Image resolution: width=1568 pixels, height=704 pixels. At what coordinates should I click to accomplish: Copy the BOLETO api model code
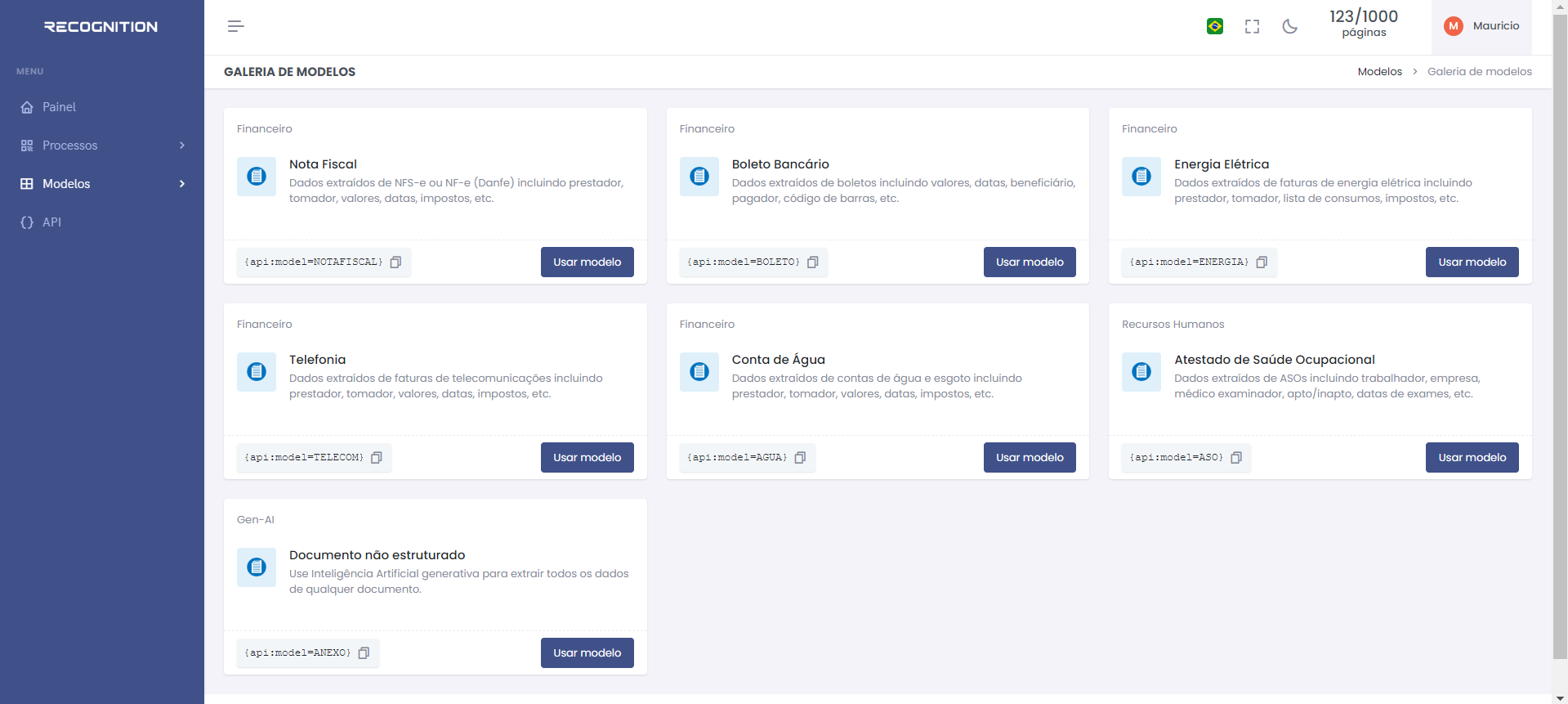pos(813,262)
